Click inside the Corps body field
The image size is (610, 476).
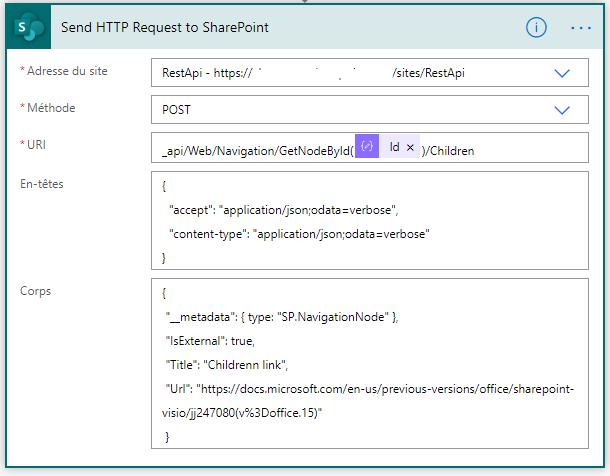[370, 363]
